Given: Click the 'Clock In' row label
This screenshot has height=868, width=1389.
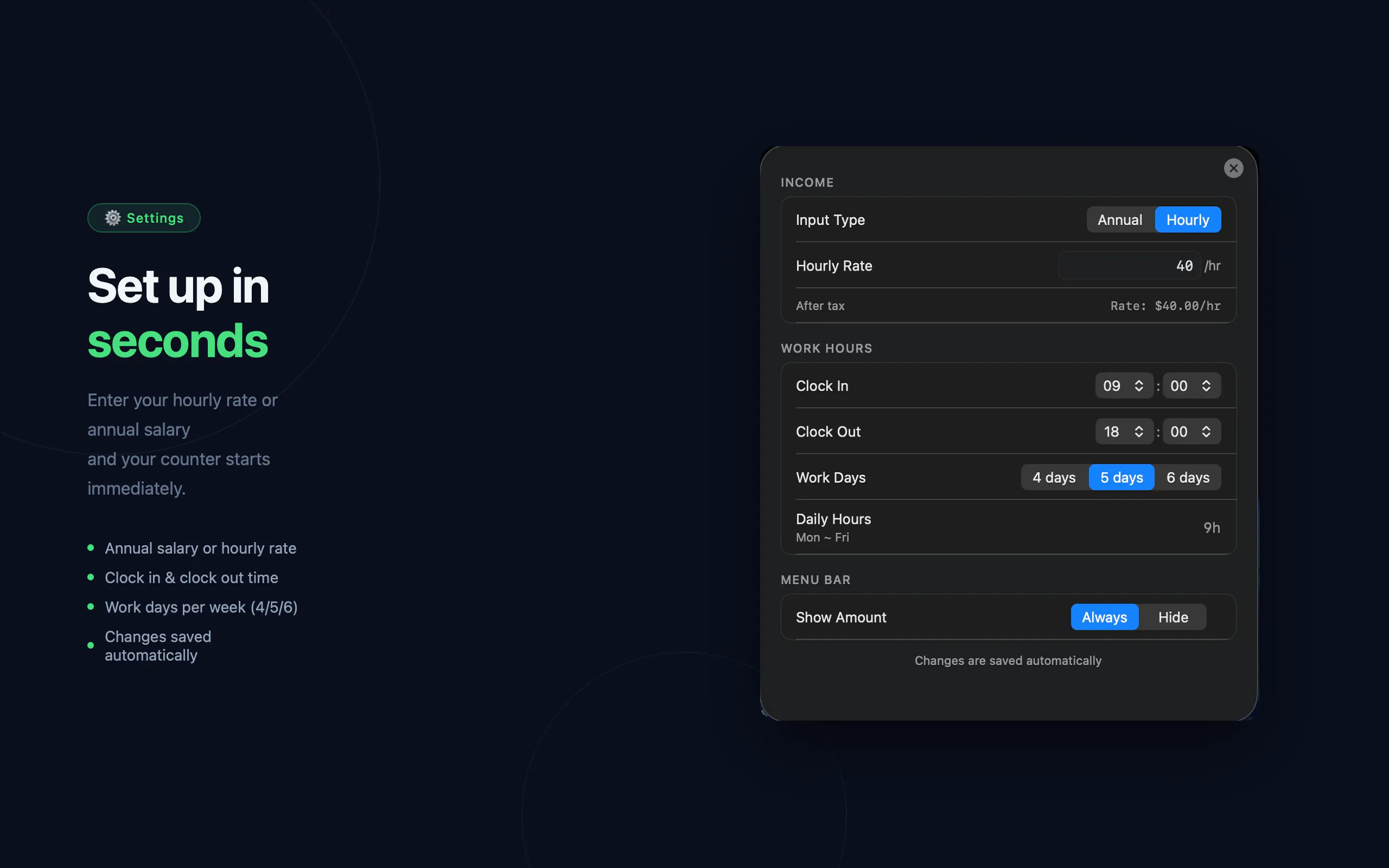Looking at the screenshot, I should [822, 386].
